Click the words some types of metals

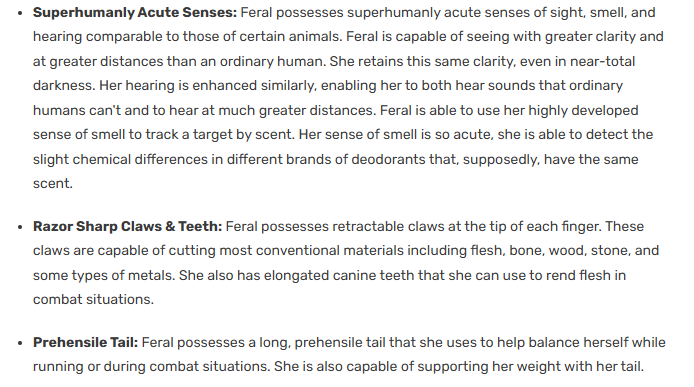click(104, 275)
